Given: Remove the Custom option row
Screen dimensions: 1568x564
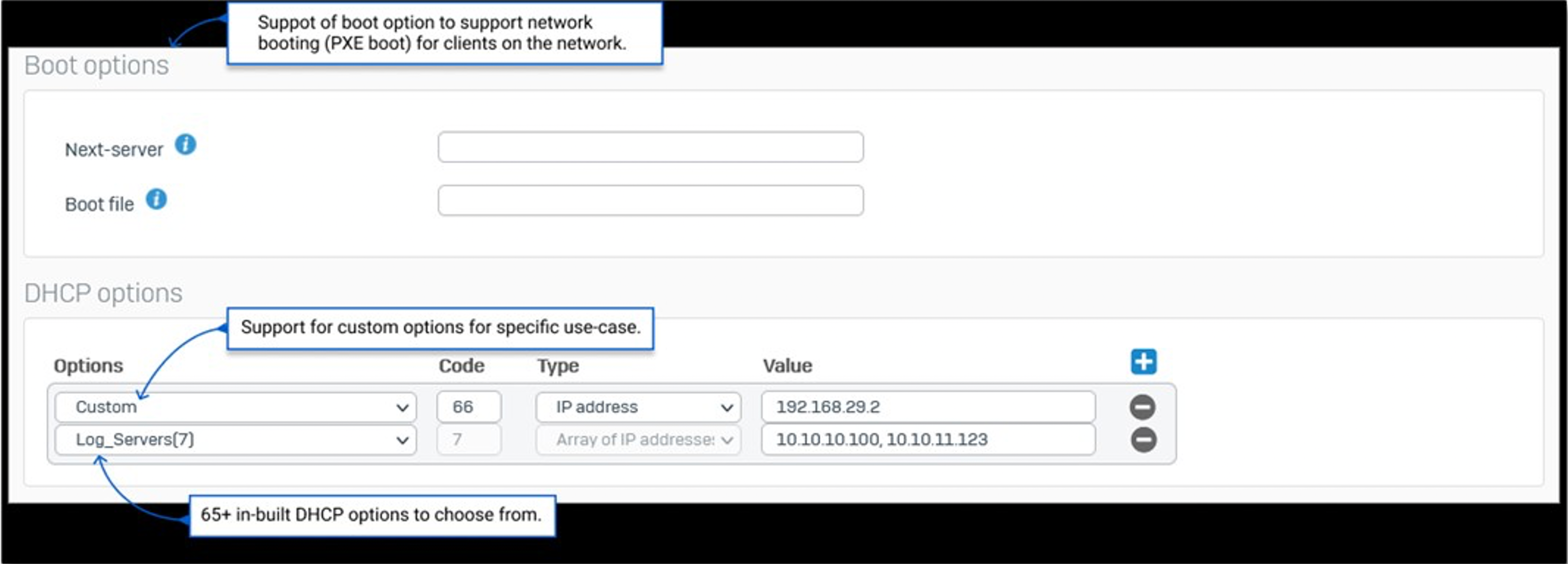Looking at the screenshot, I should [1143, 407].
